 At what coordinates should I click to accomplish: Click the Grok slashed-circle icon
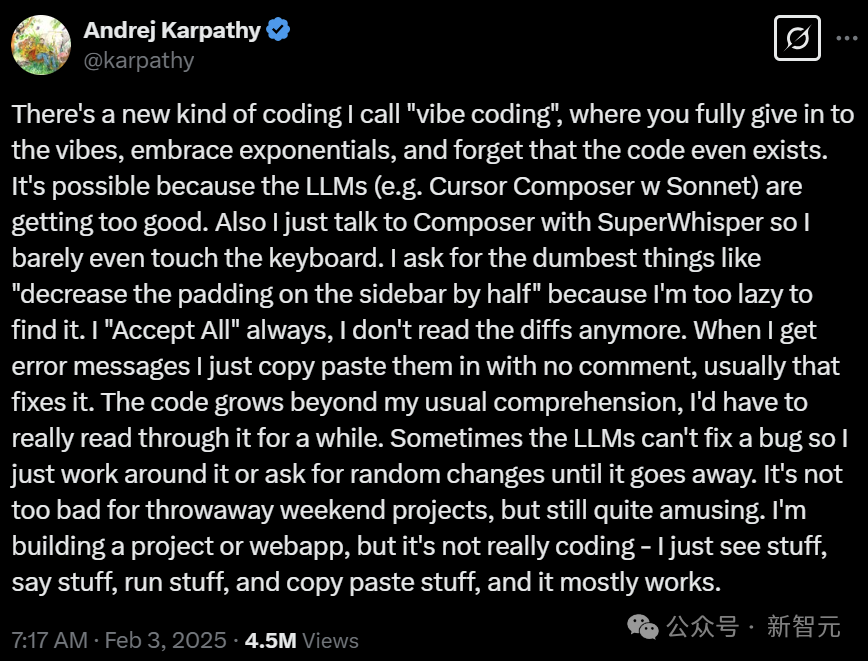tap(797, 38)
